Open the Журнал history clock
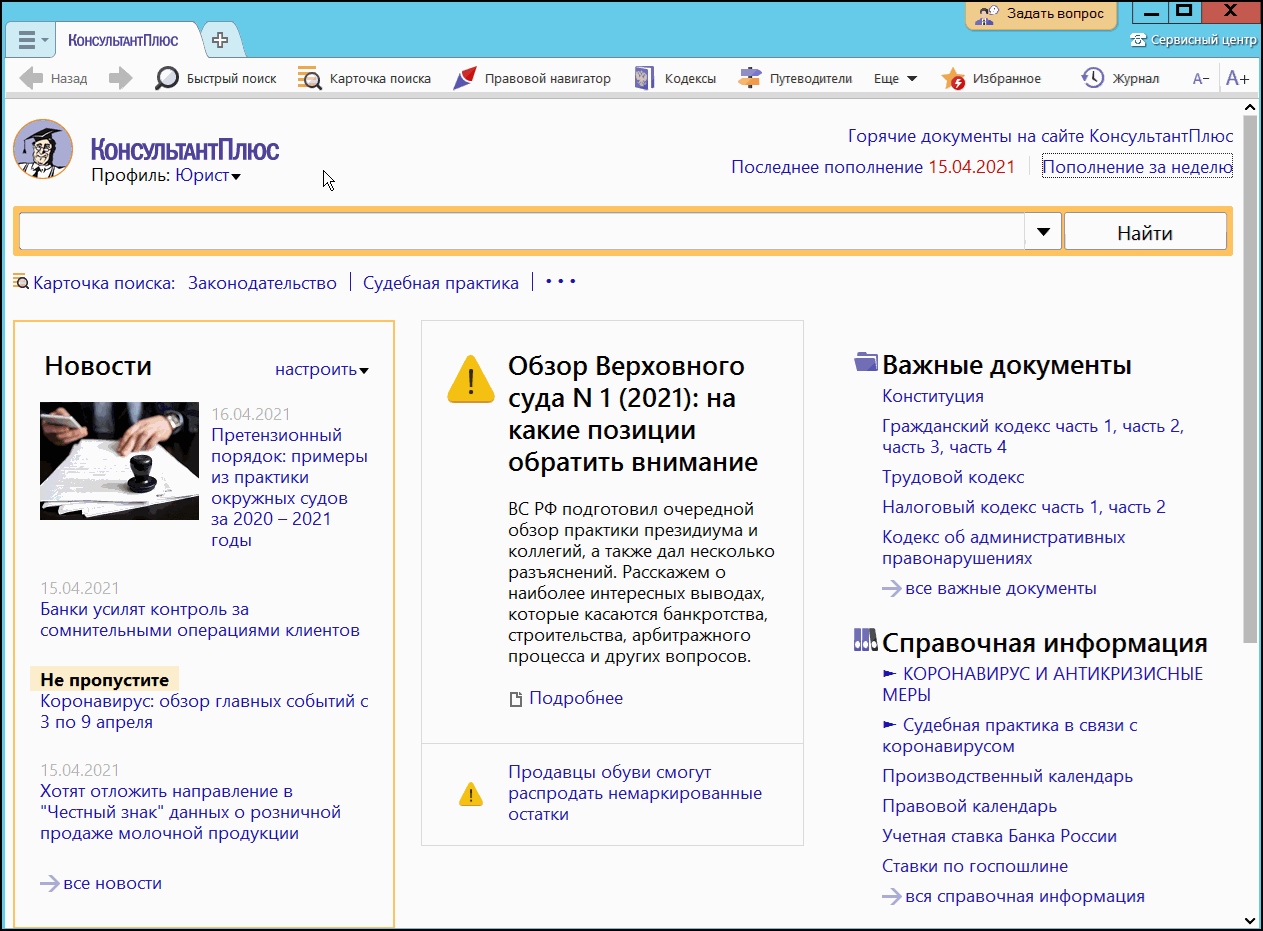Viewport: 1263px width, 931px height. pos(1121,78)
